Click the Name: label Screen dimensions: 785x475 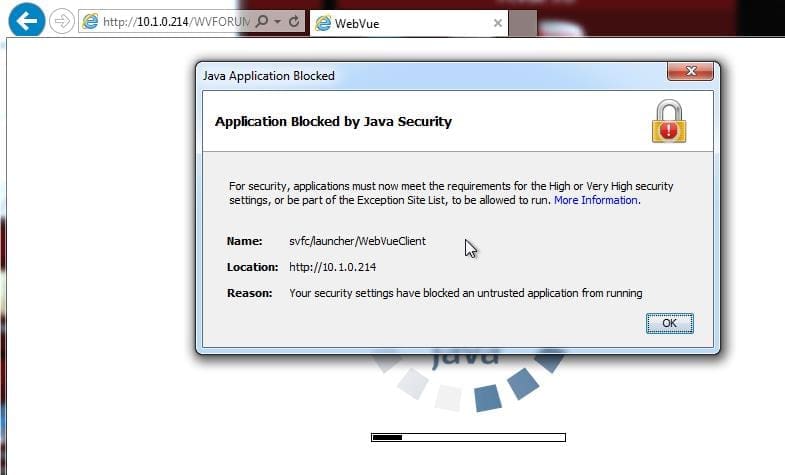coord(244,241)
